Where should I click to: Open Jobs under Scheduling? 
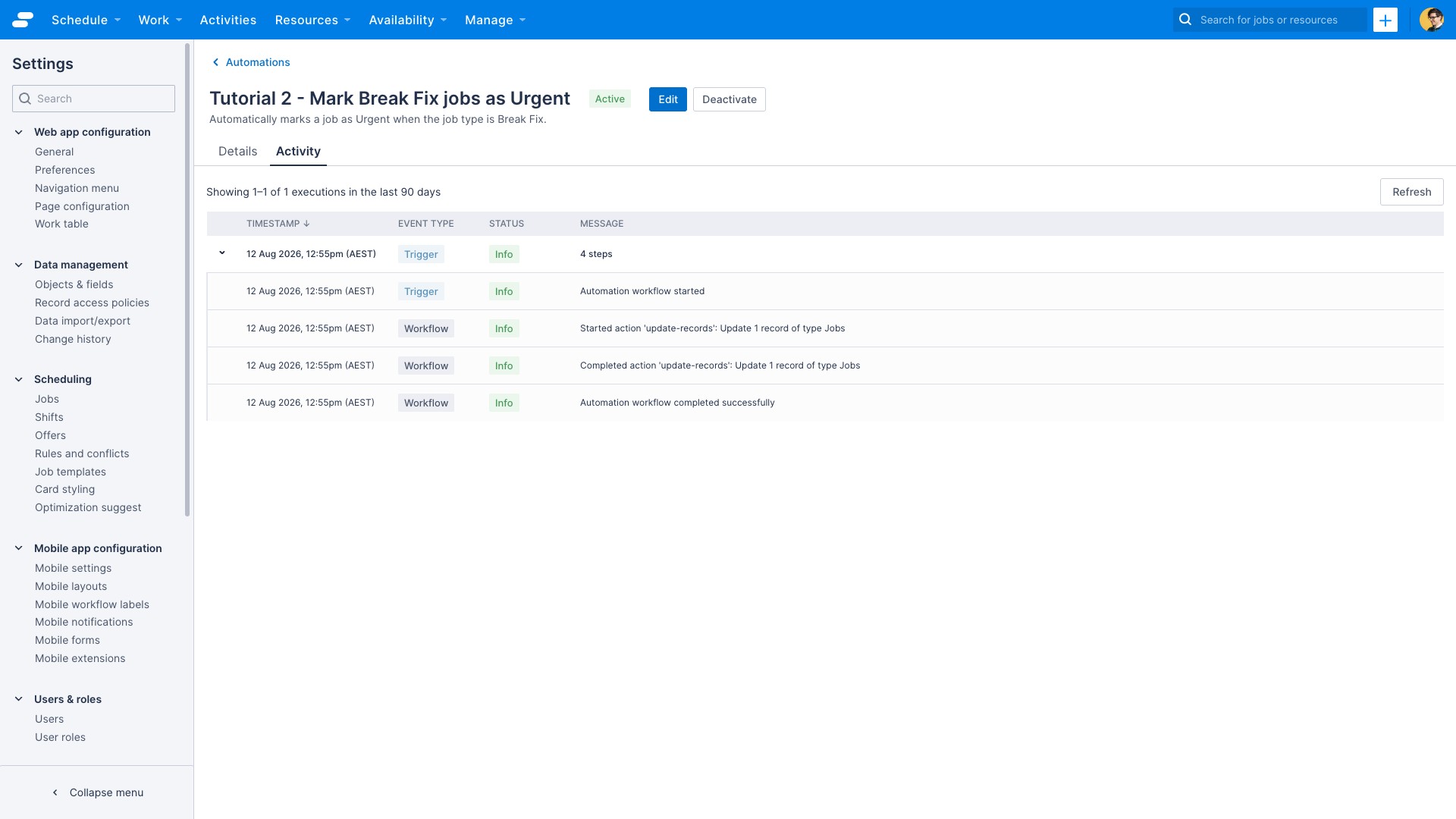click(47, 399)
